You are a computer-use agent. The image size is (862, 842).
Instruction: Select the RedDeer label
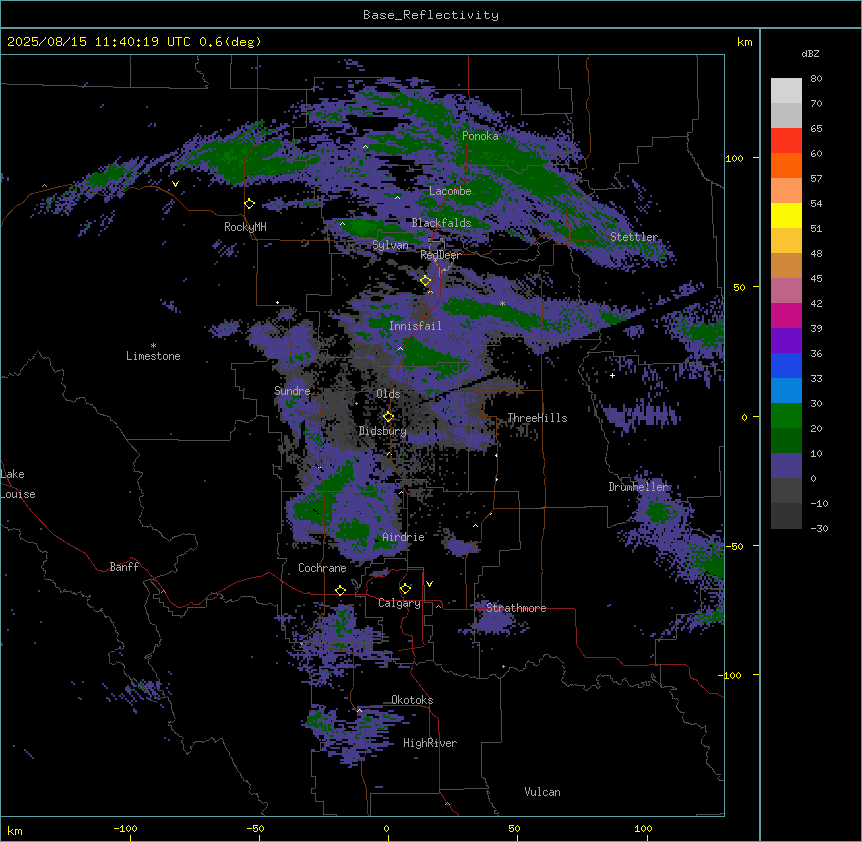[x=440, y=255]
